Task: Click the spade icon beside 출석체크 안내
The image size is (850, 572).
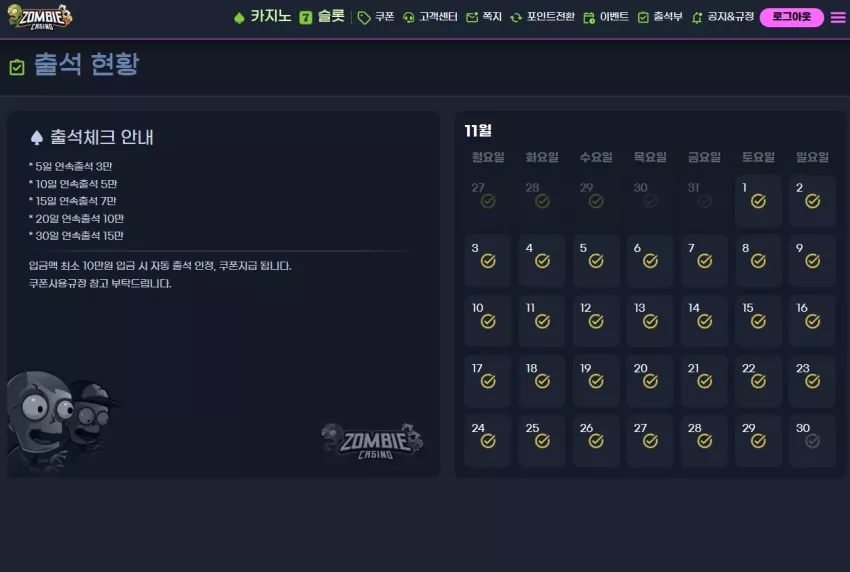Action: pos(37,138)
